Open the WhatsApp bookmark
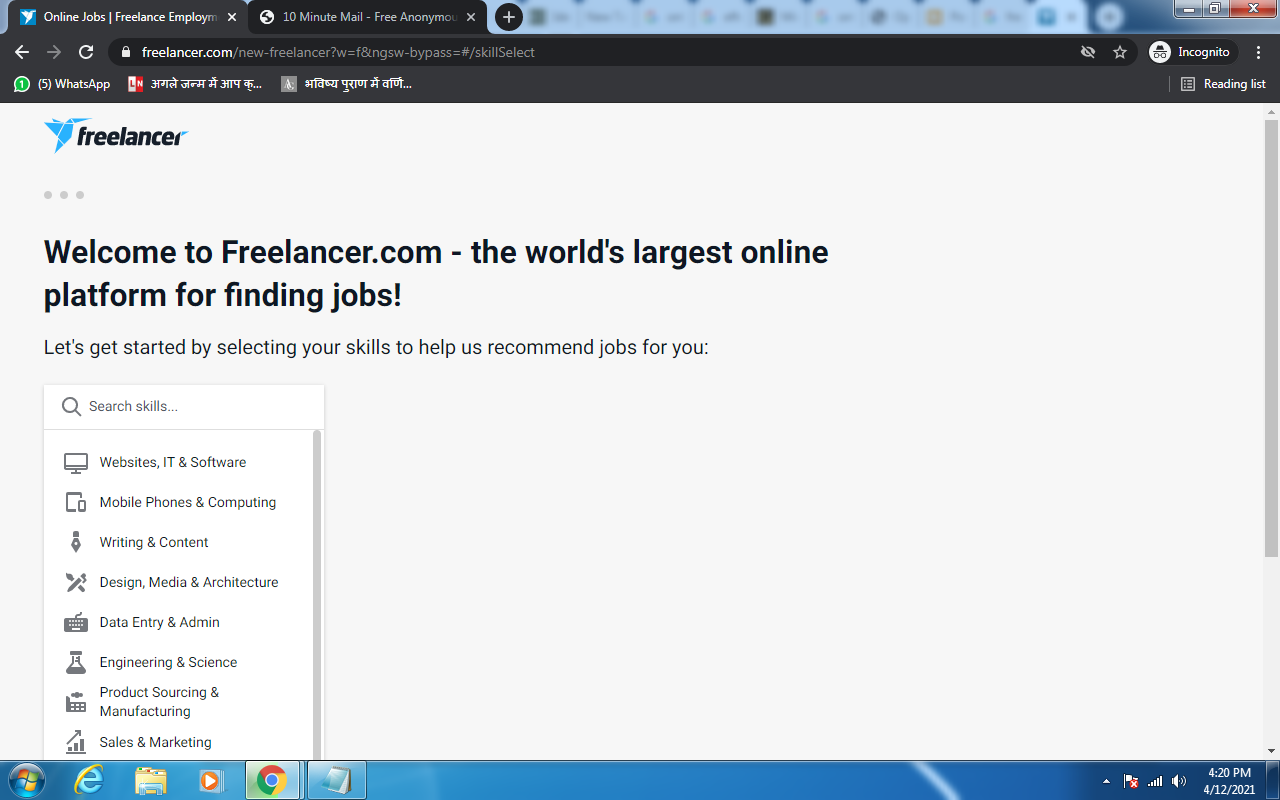This screenshot has width=1280, height=800. pyautogui.click(x=62, y=84)
